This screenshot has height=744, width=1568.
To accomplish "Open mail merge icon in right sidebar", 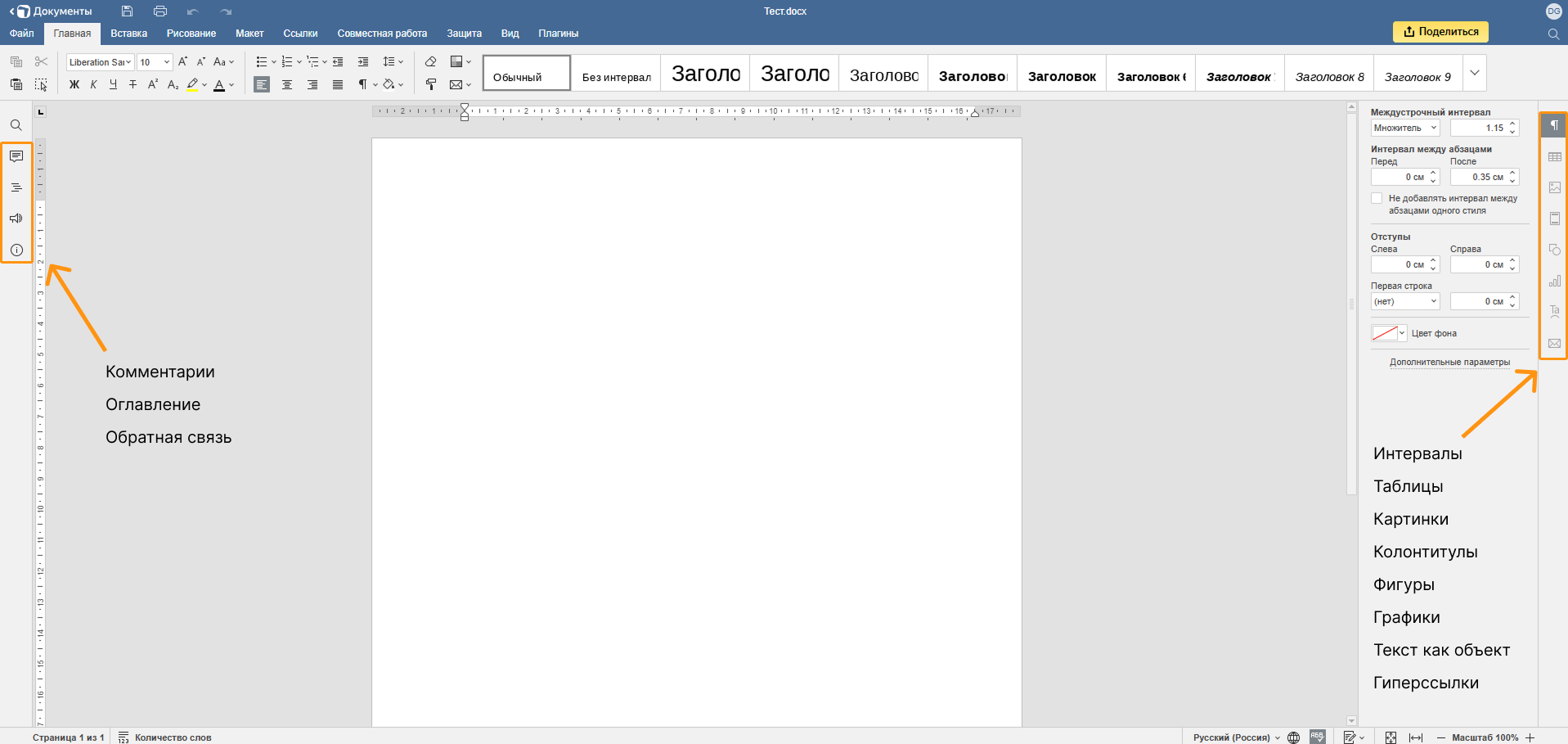I will coord(1554,343).
